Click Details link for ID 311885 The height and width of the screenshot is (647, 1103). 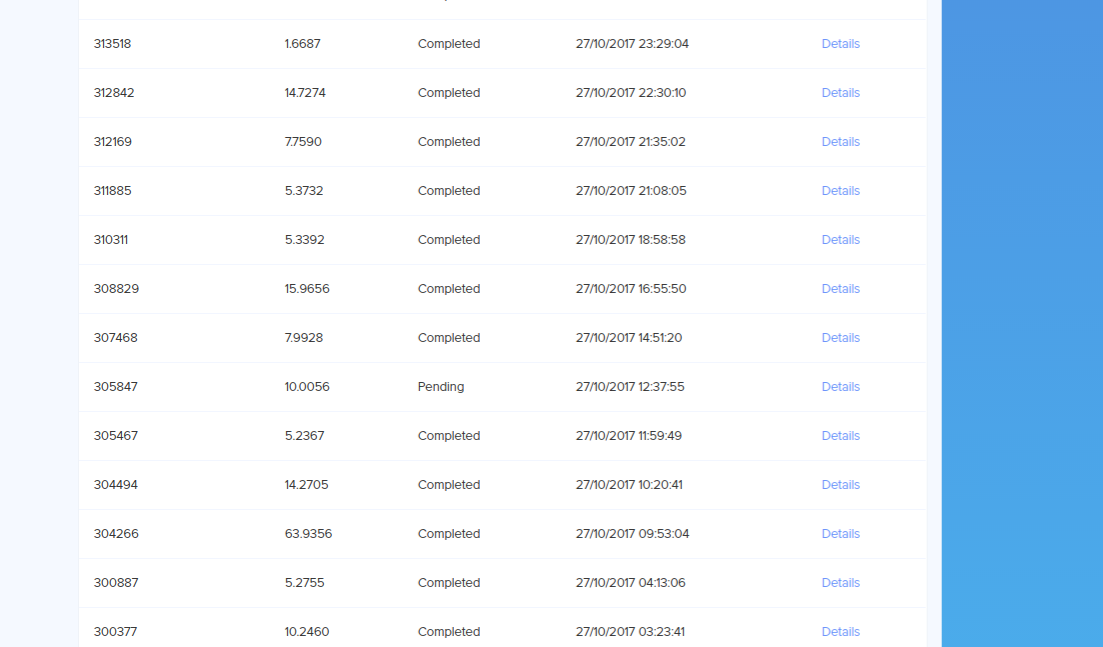(841, 191)
